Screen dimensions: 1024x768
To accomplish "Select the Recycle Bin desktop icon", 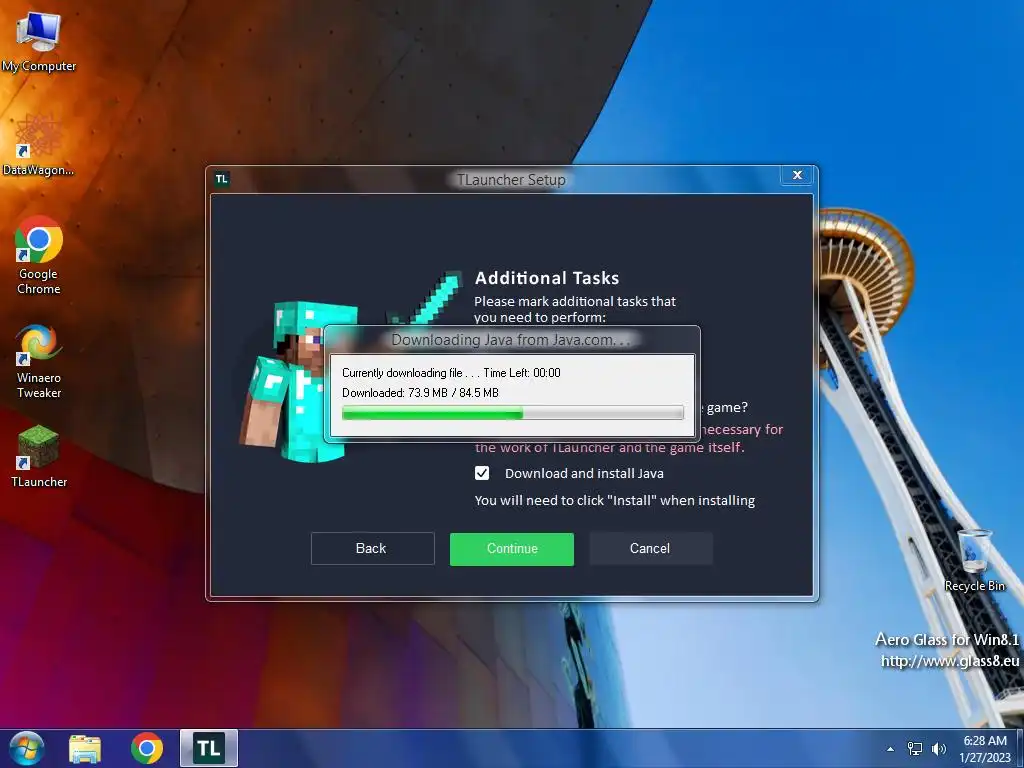I will [974, 560].
